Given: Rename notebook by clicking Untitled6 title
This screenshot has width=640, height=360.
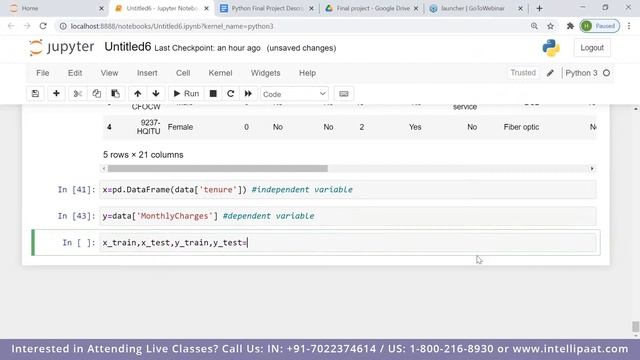Looking at the screenshot, I should pyautogui.click(x=128, y=47).
